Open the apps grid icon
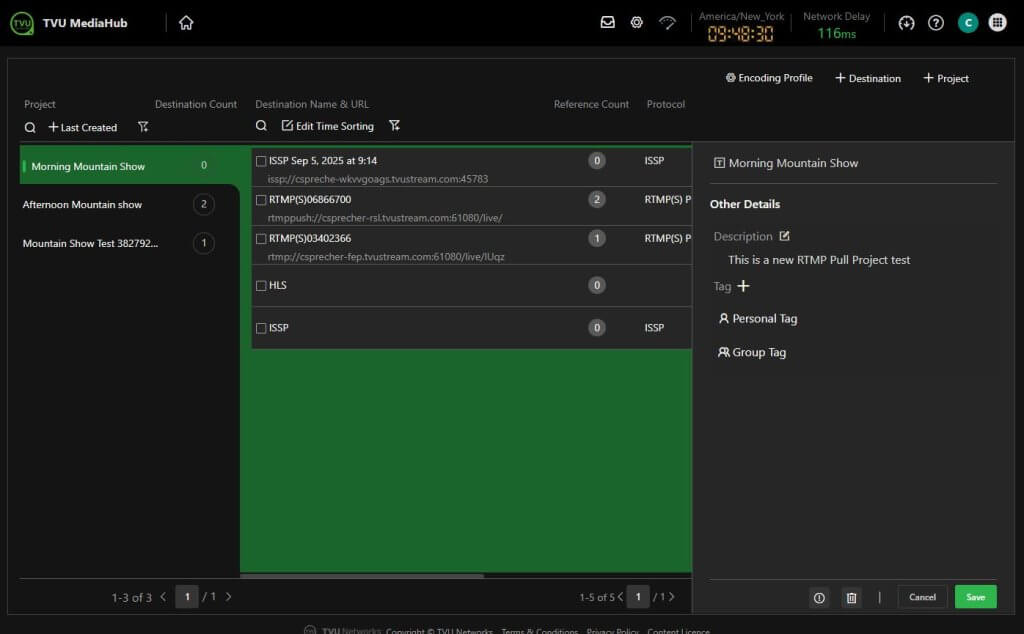 coord(997,23)
